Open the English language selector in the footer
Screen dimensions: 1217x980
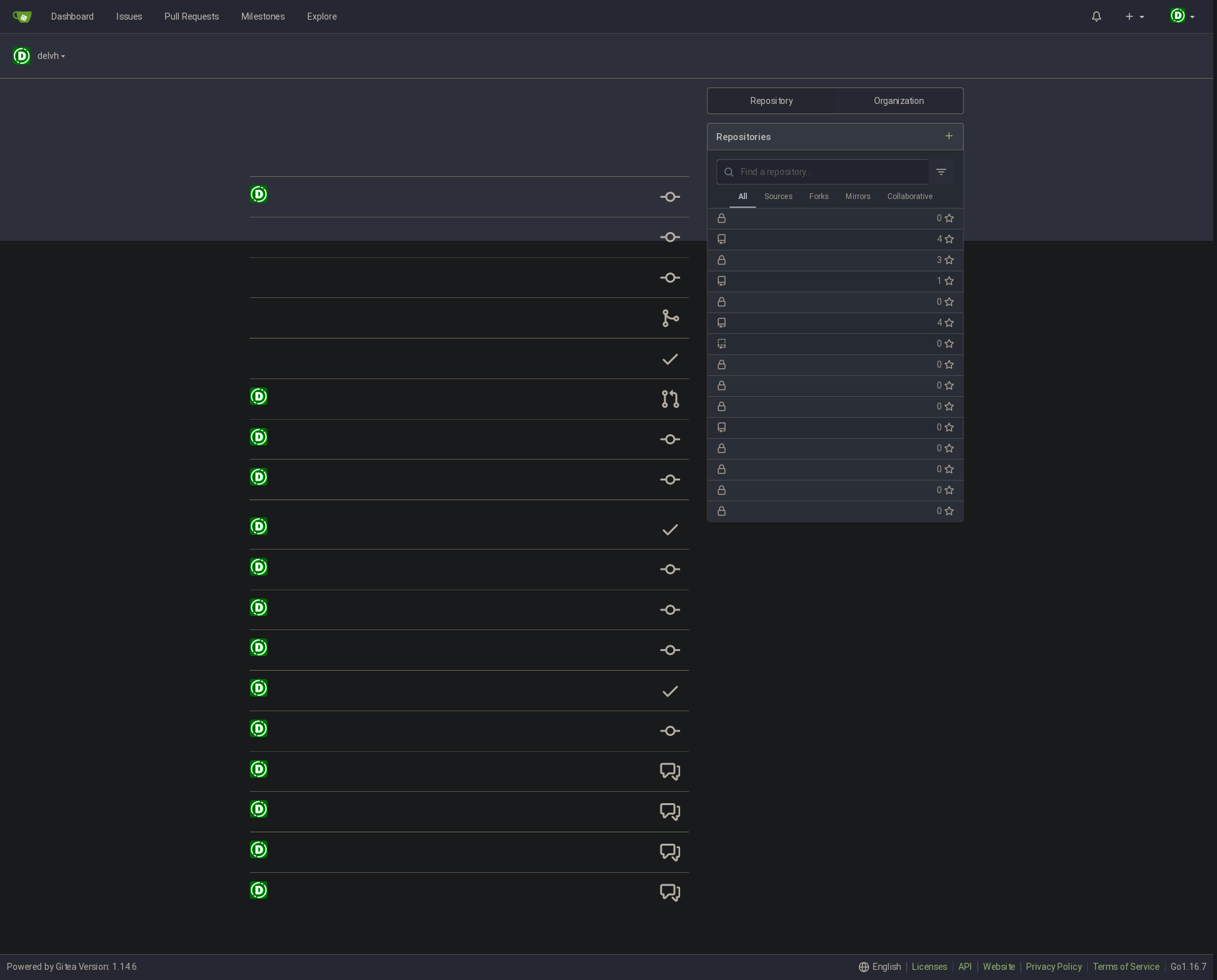coord(880,967)
